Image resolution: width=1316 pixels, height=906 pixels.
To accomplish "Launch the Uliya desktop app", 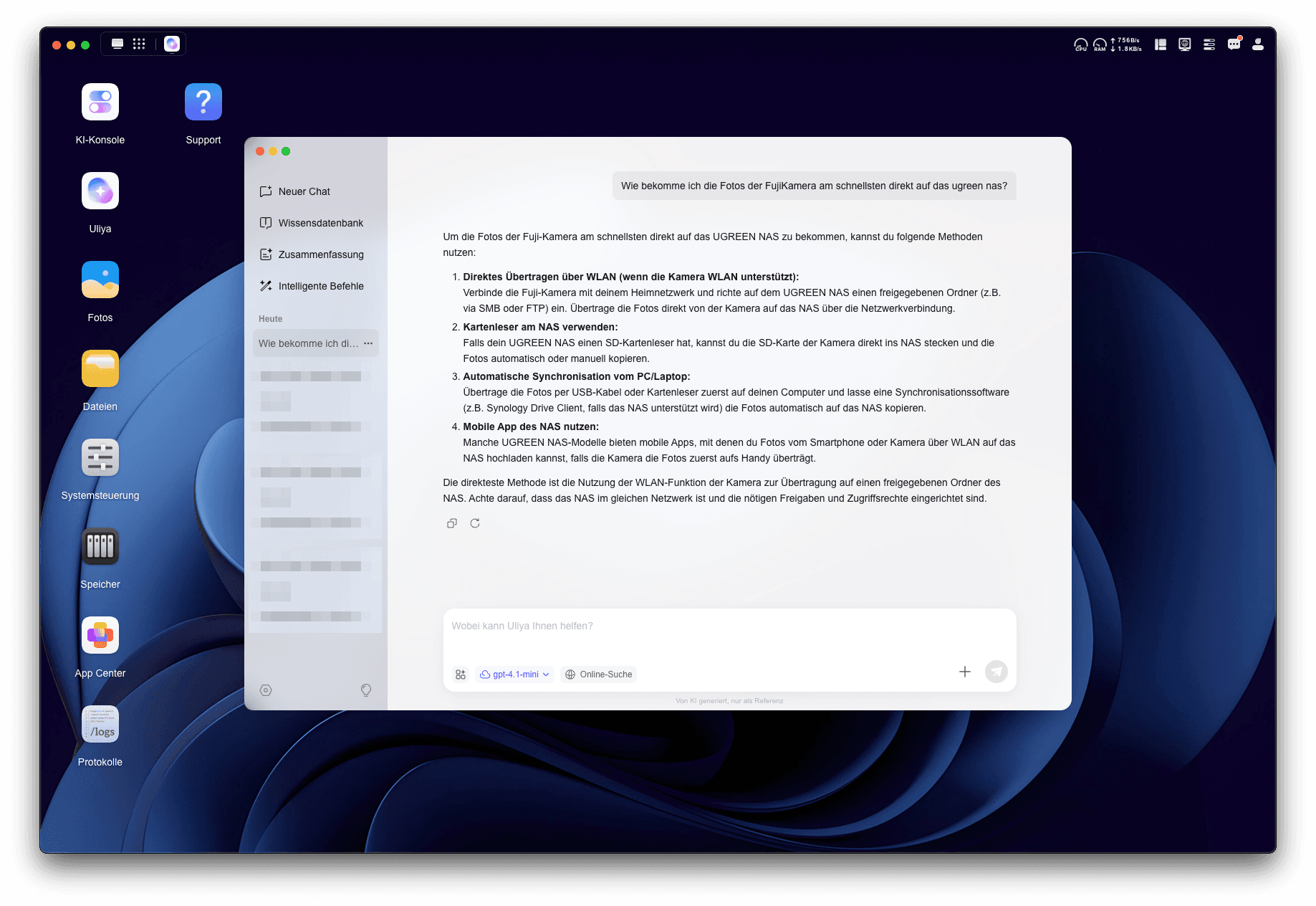I will 100,191.
